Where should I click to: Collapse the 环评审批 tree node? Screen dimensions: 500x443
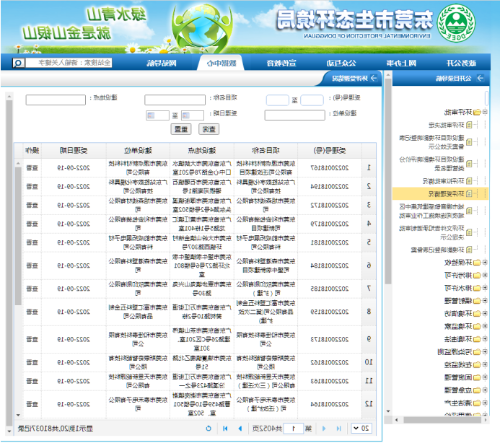click(x=485, y=112)
